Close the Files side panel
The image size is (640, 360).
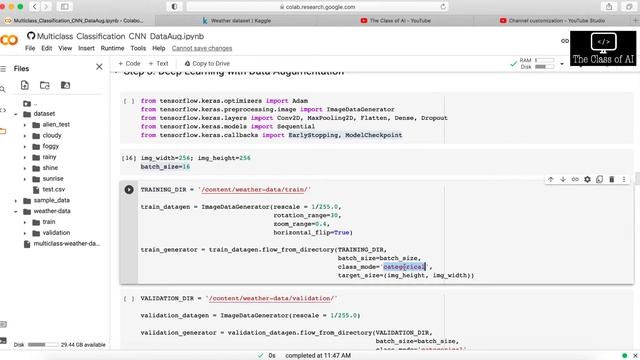(x=99, y=67)
